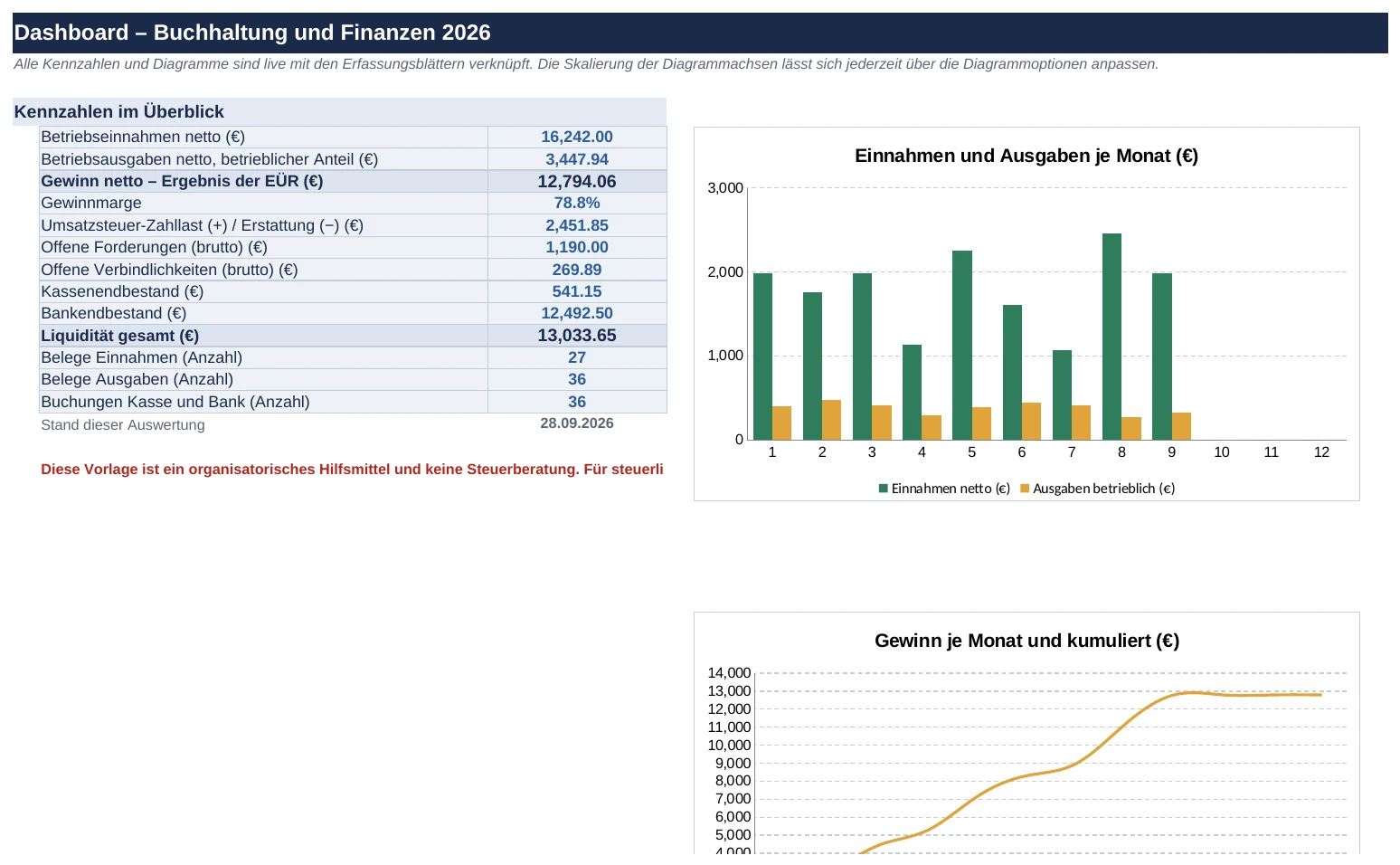
Task: Select the value 1,190.00
Action: 577,247
